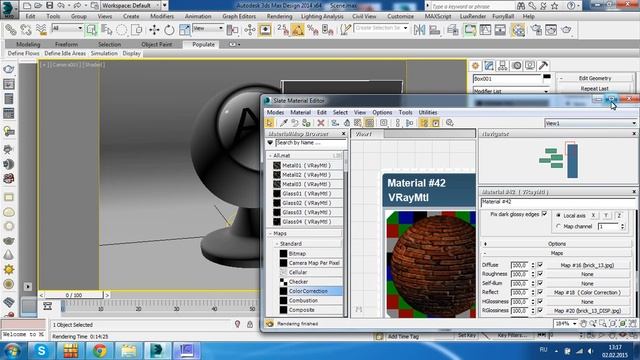Open the Rendered Frame Window icon
This screenshot has width=640, height=360.
(551, 30)
